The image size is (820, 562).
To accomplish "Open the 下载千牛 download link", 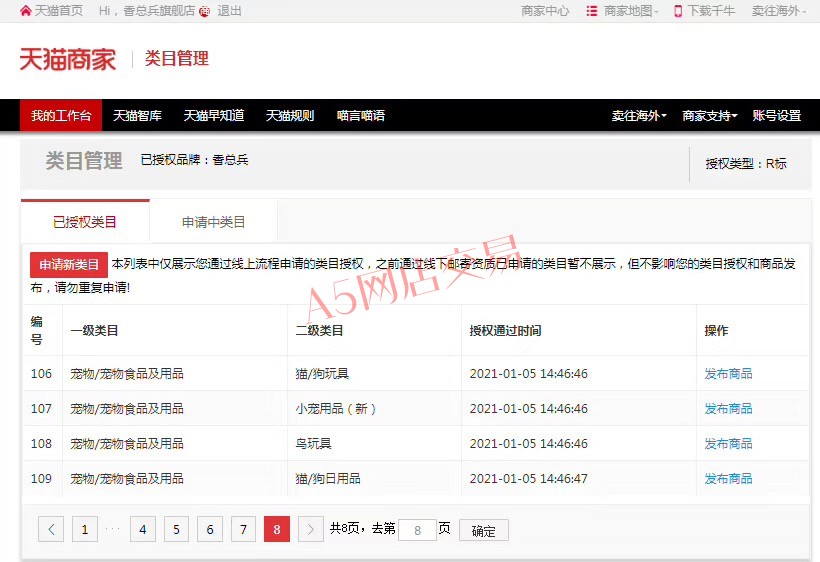I will 711,10.
